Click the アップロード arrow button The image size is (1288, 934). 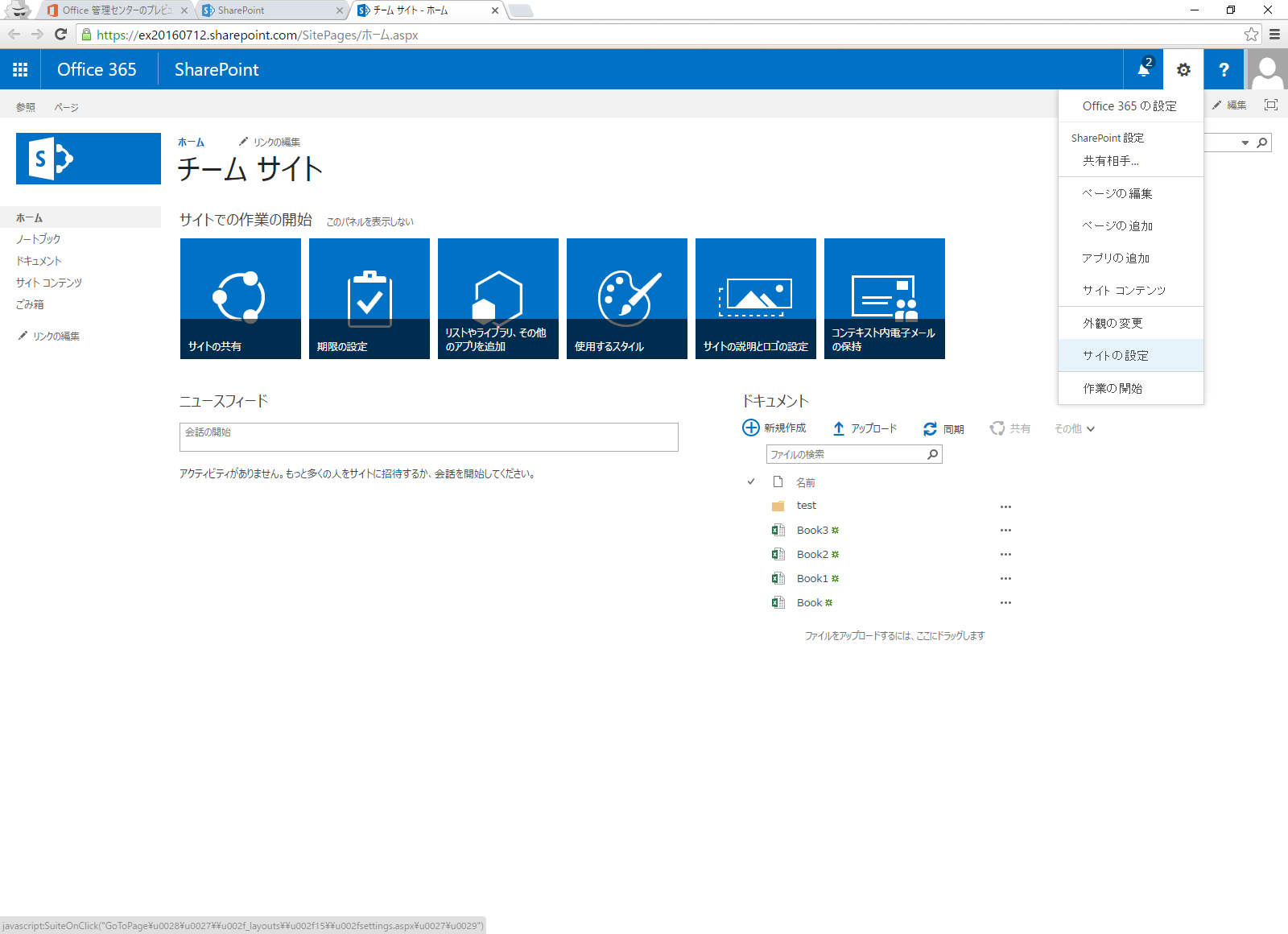point(865,428)
